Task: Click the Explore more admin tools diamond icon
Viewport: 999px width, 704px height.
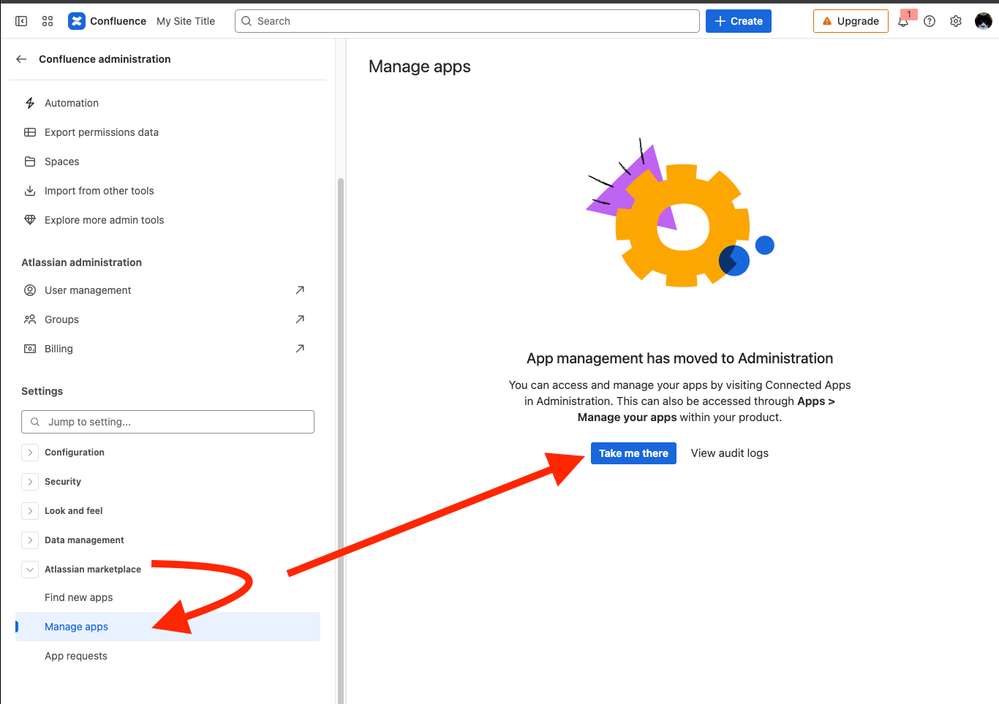Action: pos(29,220)
